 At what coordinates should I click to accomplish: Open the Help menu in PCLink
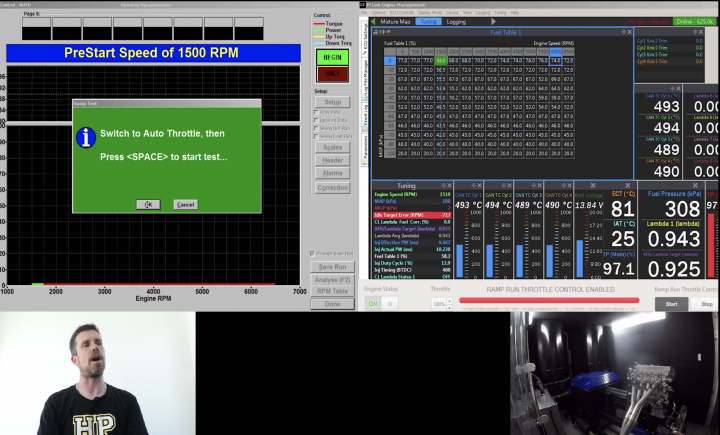pos(515,13)
